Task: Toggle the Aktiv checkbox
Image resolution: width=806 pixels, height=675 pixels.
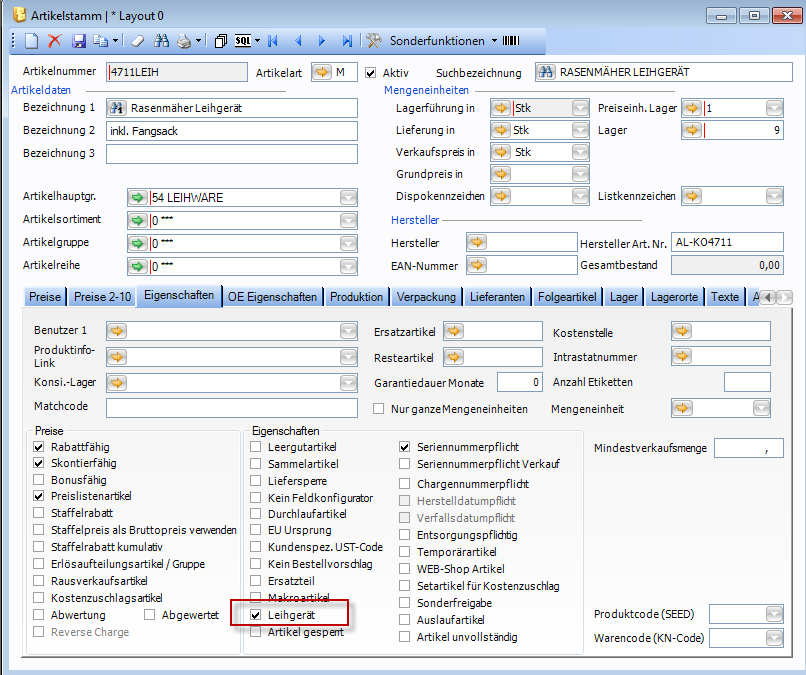Action: tap(371, 73)
